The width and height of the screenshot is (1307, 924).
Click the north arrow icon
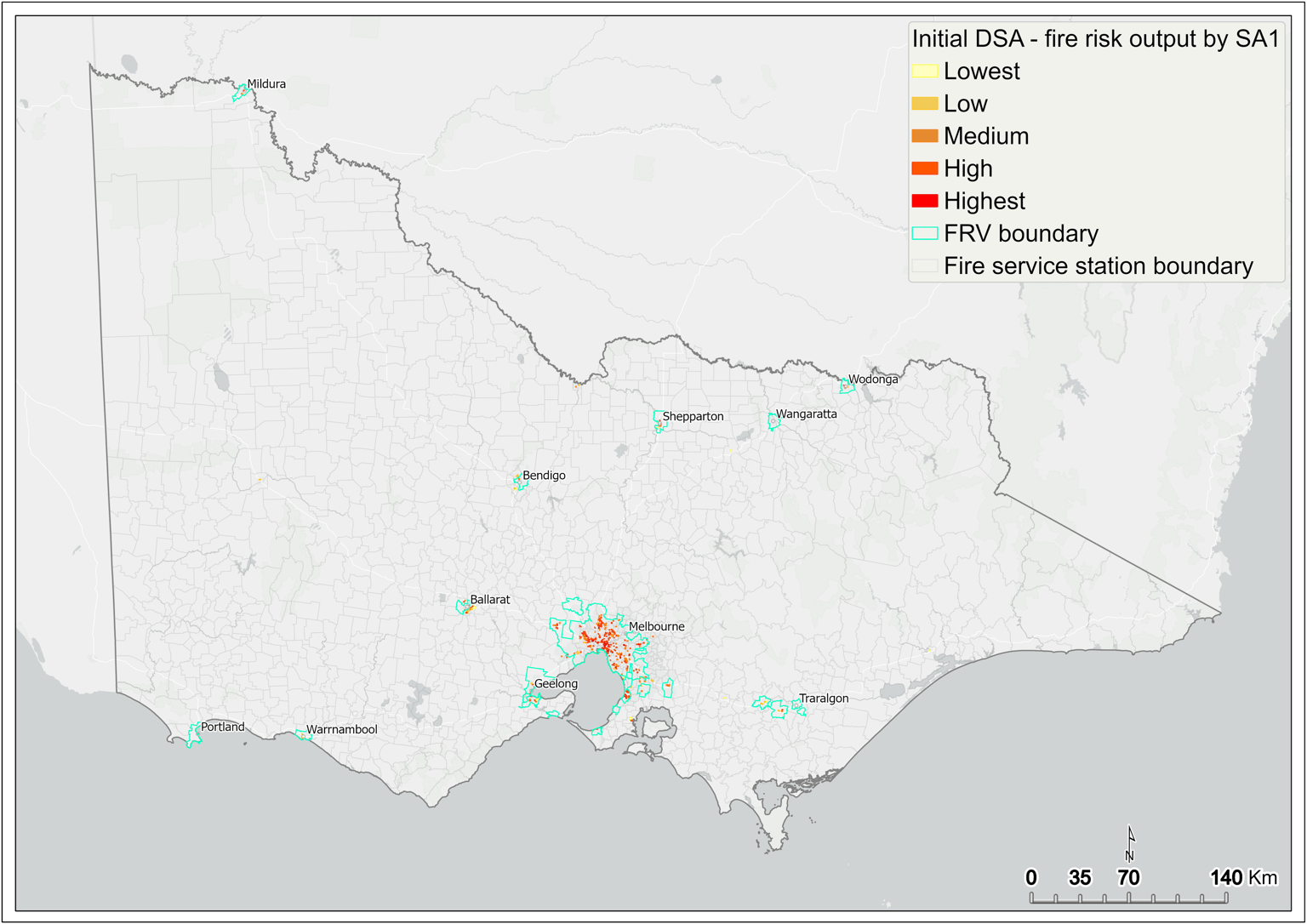(1131, 842)
